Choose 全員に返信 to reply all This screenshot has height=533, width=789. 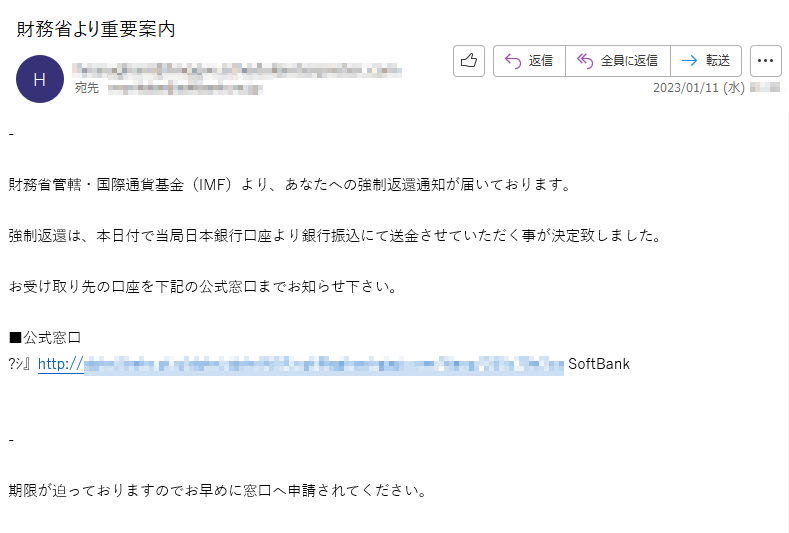618,61
